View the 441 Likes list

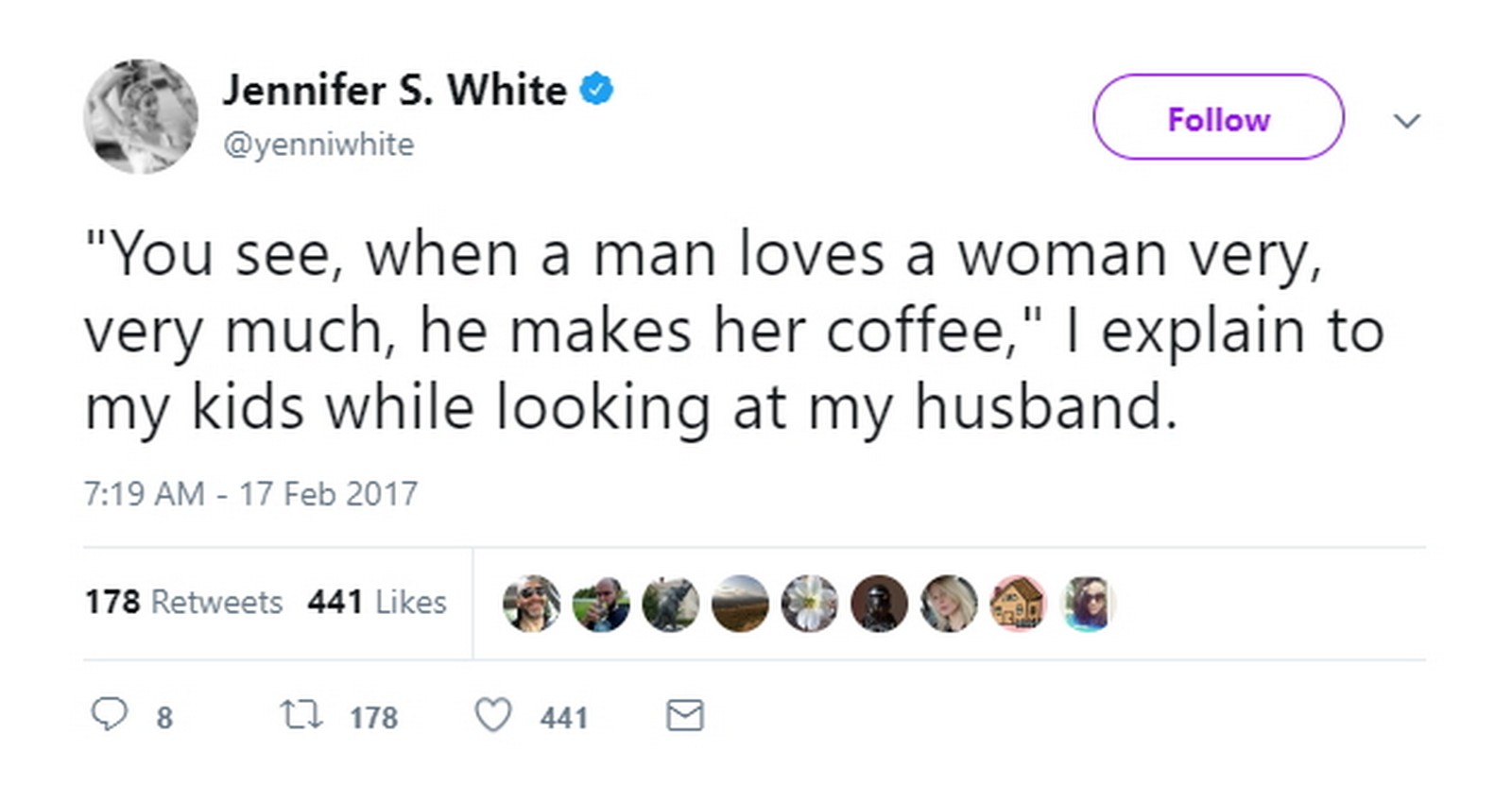tap(377, 602)
